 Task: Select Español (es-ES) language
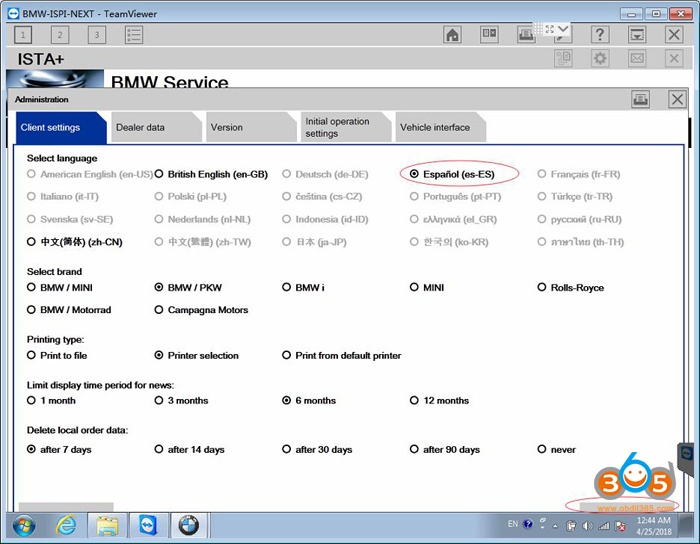414,174
